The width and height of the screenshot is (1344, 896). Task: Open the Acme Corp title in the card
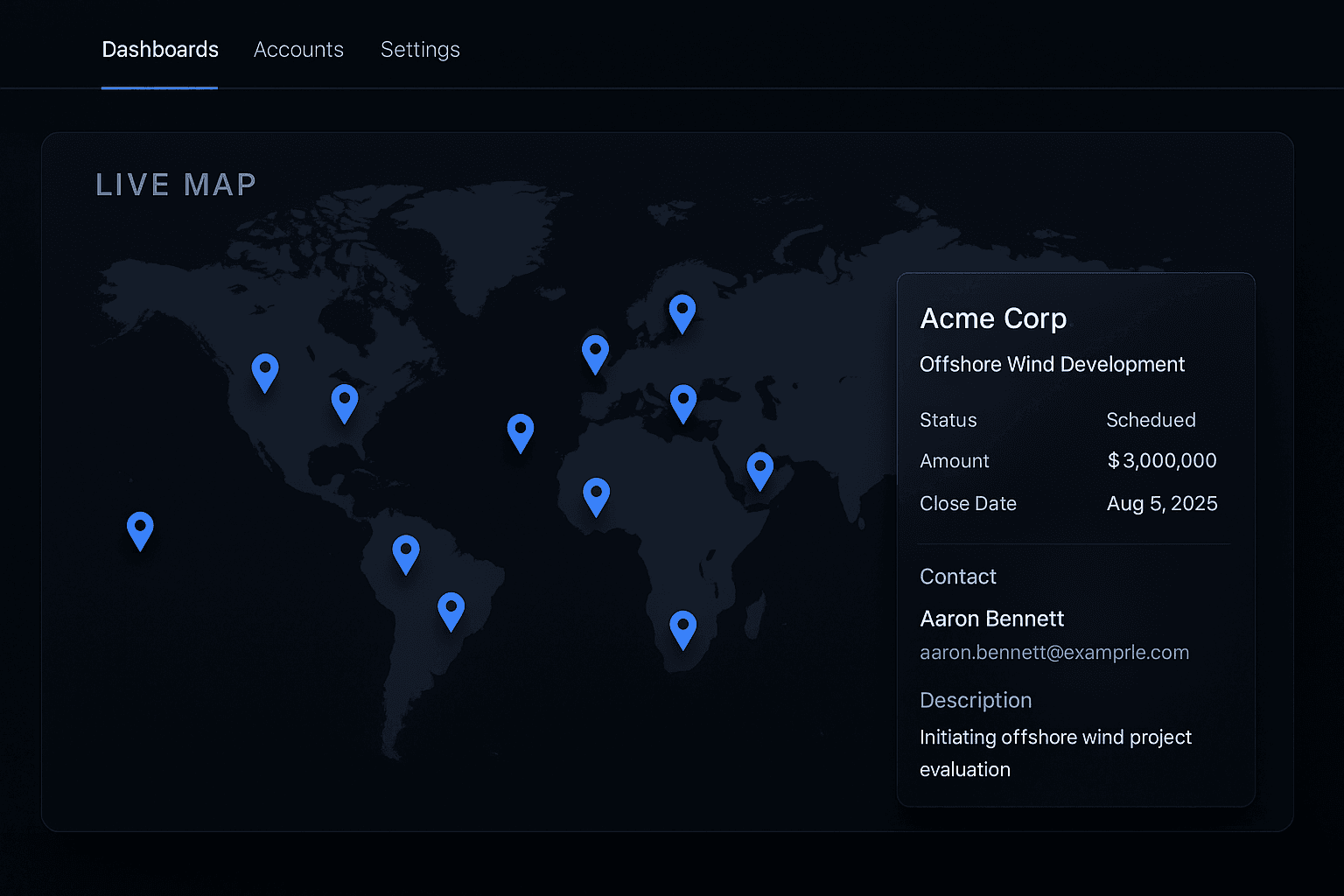(993, 318)
